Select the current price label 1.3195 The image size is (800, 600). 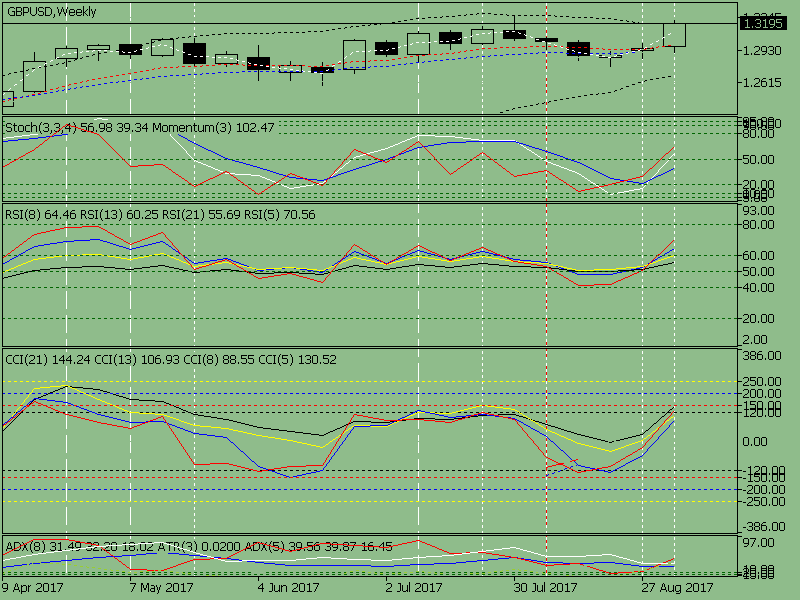(763, 23)
